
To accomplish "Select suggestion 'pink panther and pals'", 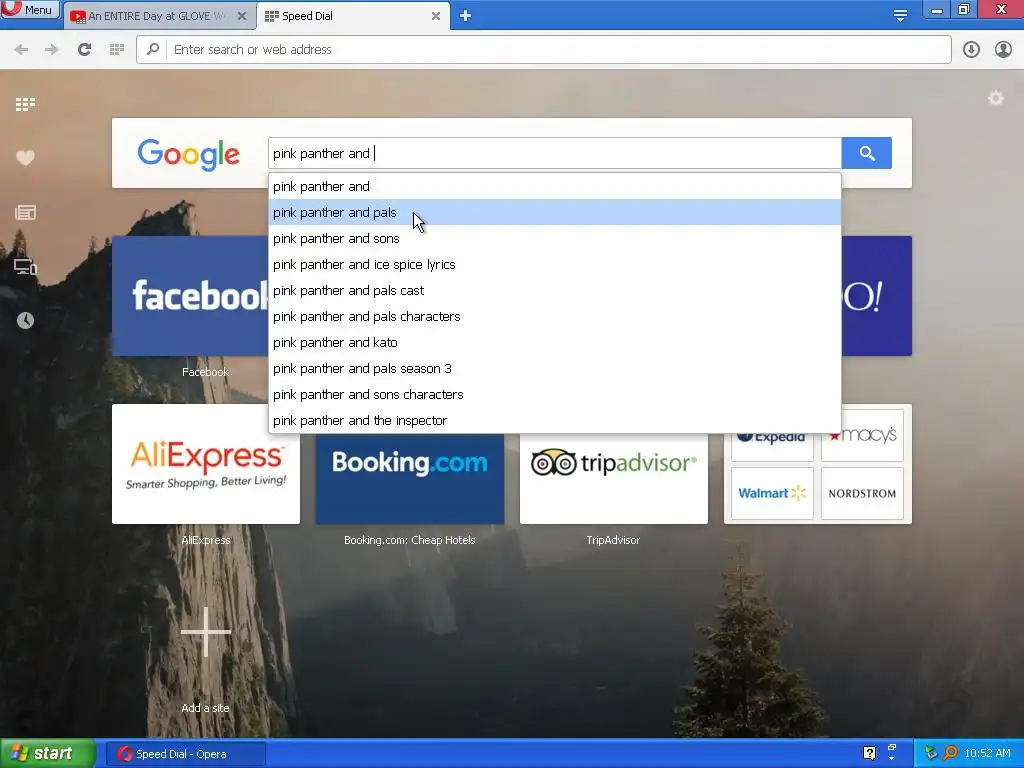I will click(x=554, y=212).
